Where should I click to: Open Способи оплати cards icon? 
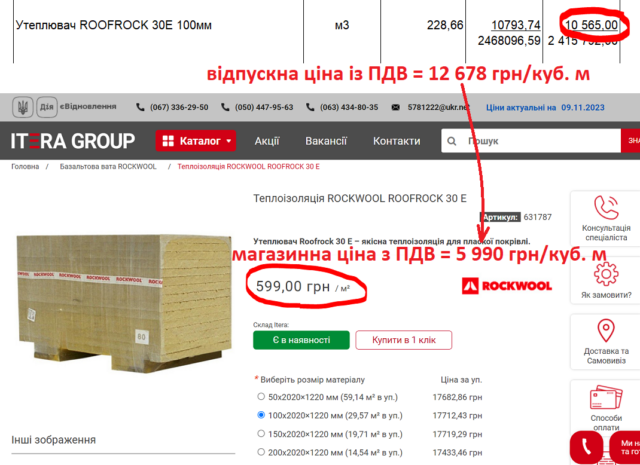pos(606,396)
